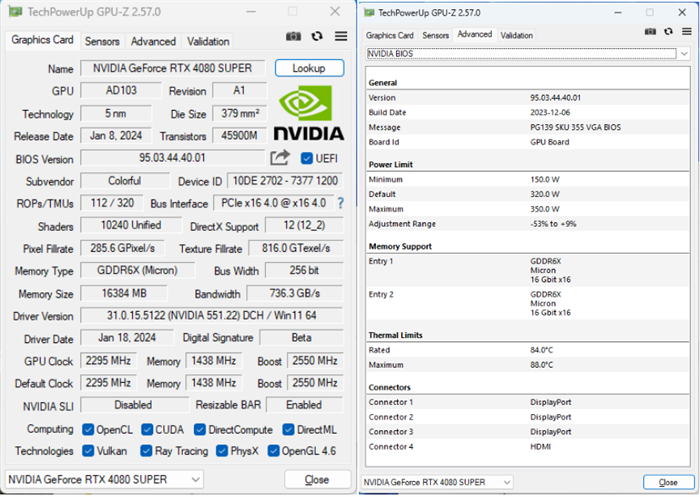Screen dimensions: 700x497
Task: Click the Memory Support Entry 2 row
Action: coord(527,304)
